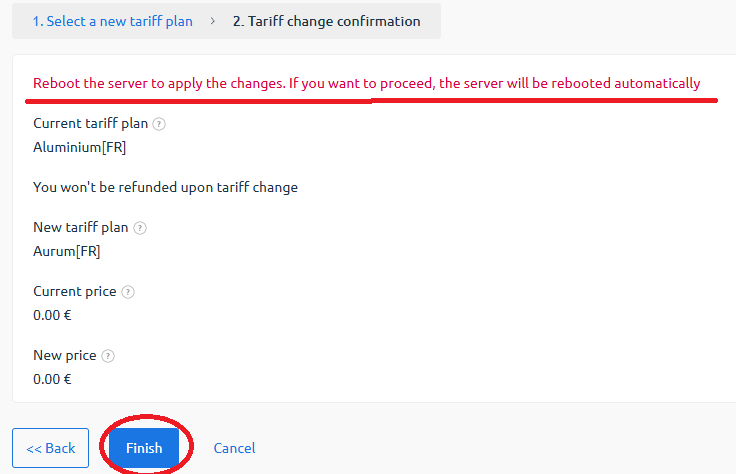Click the 0.00 € value for New price
Screen dimensions: 736x474
[52, 379]
